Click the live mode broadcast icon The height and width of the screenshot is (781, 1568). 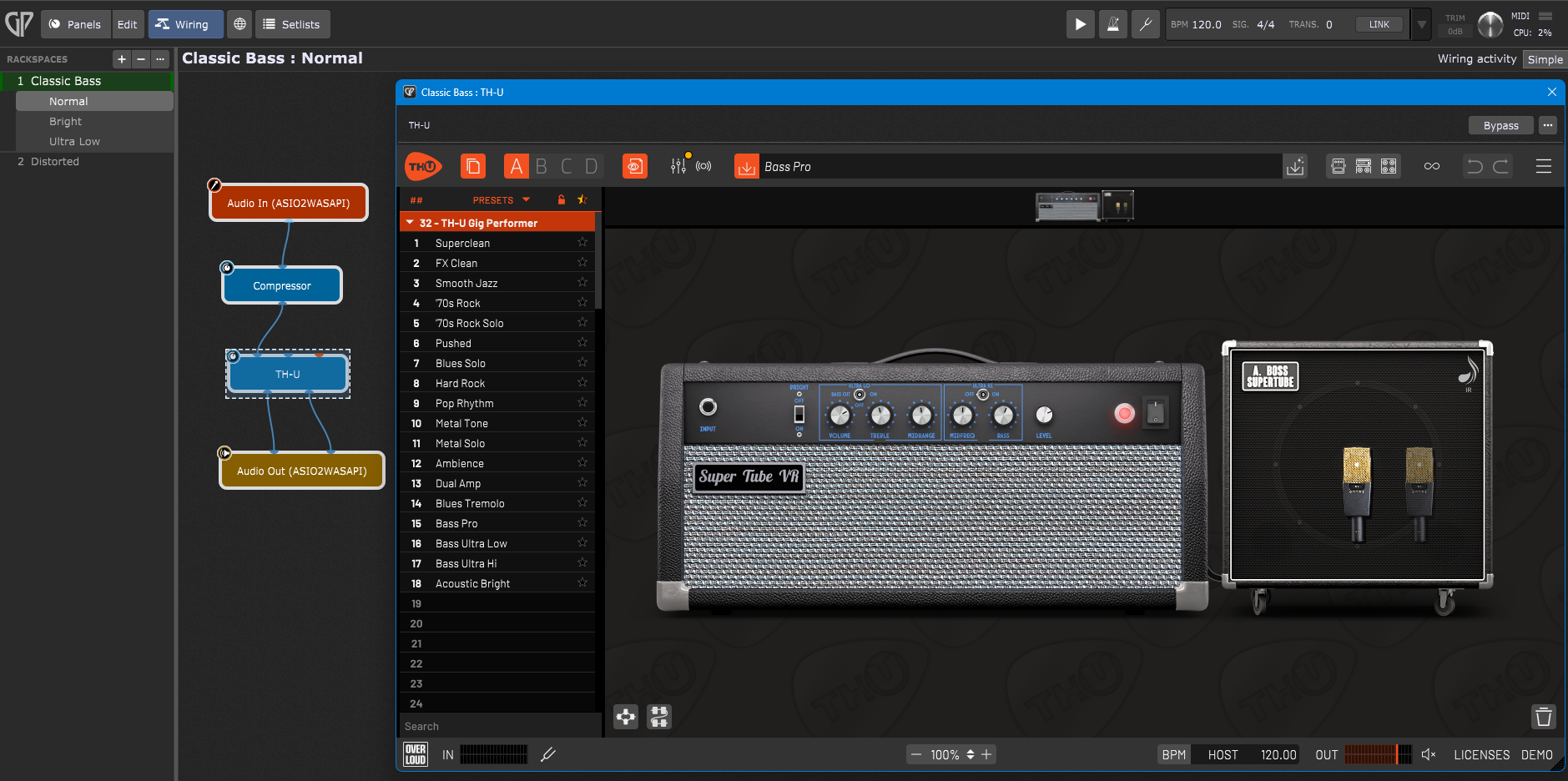tap(704, 166)
